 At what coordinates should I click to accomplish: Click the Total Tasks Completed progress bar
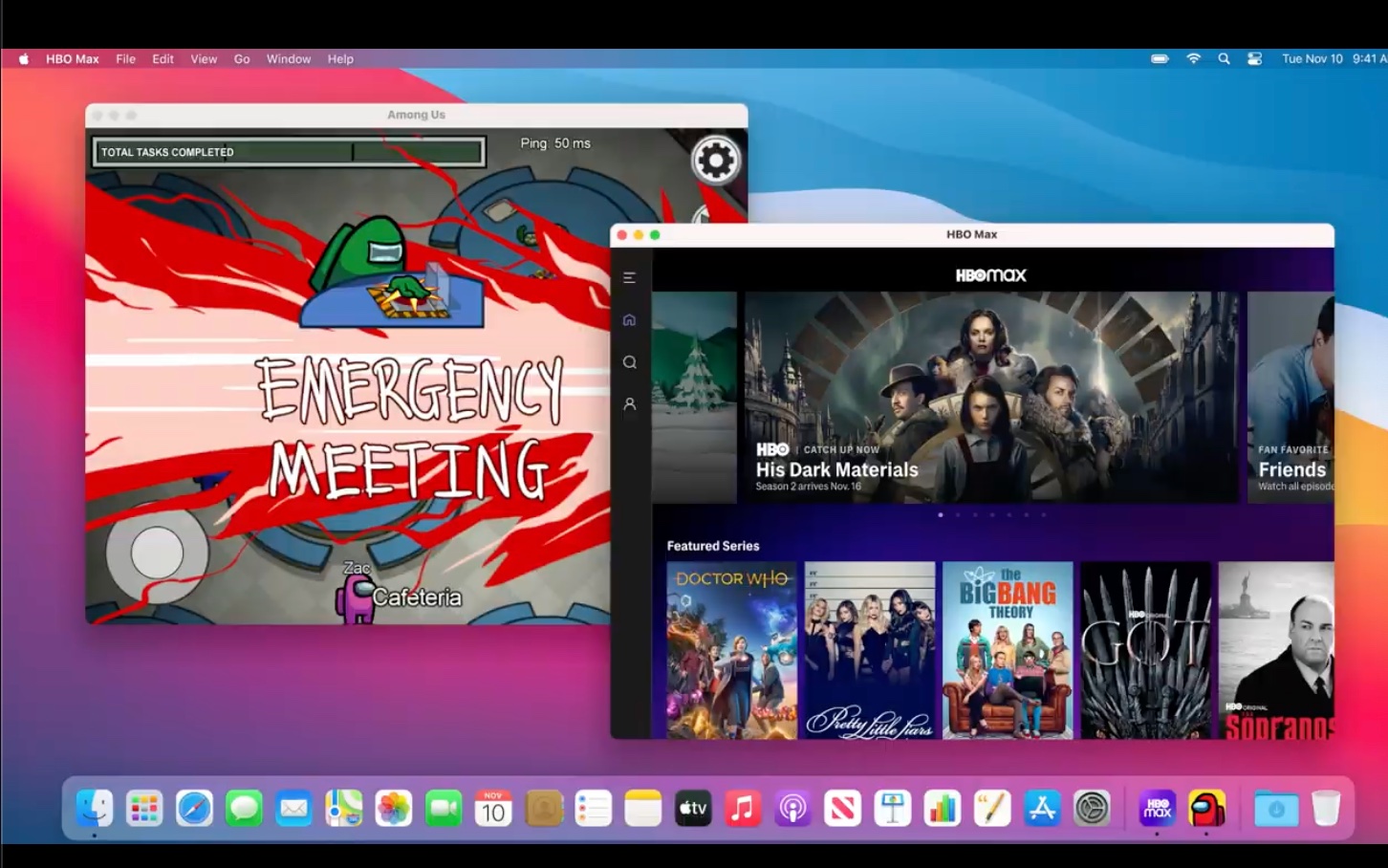289,152
